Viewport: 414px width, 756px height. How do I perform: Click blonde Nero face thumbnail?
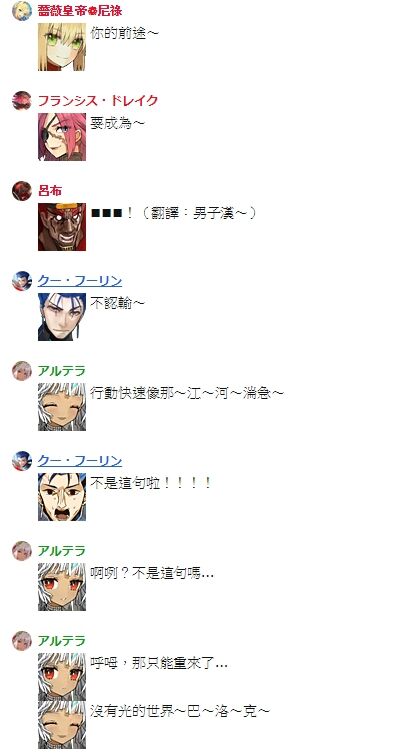[x=62, y=47]
